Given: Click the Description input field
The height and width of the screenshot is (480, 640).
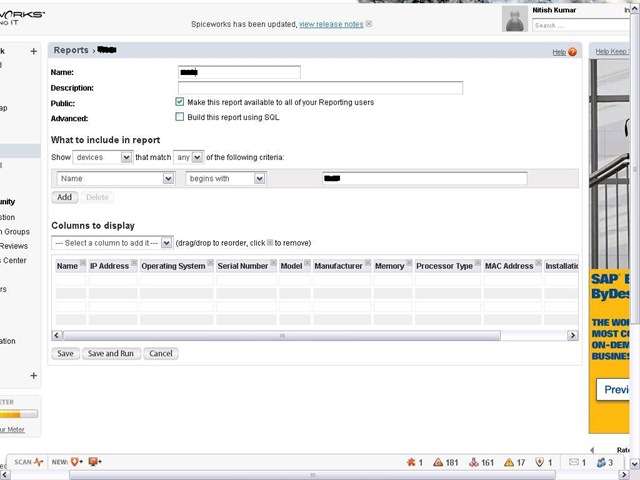Looking at the screenshot, I should click(x=318, y=88).
